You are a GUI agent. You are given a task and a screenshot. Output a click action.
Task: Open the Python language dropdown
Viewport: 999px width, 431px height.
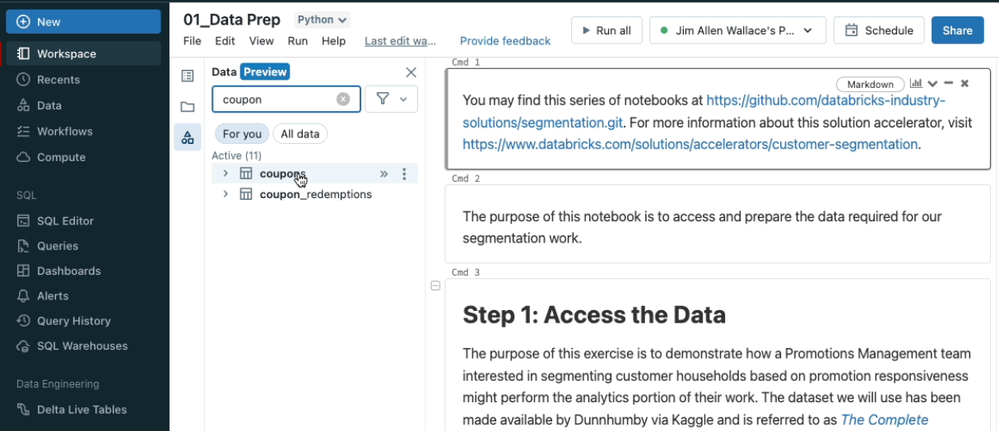pyautogui.click(x=322, y=20)
